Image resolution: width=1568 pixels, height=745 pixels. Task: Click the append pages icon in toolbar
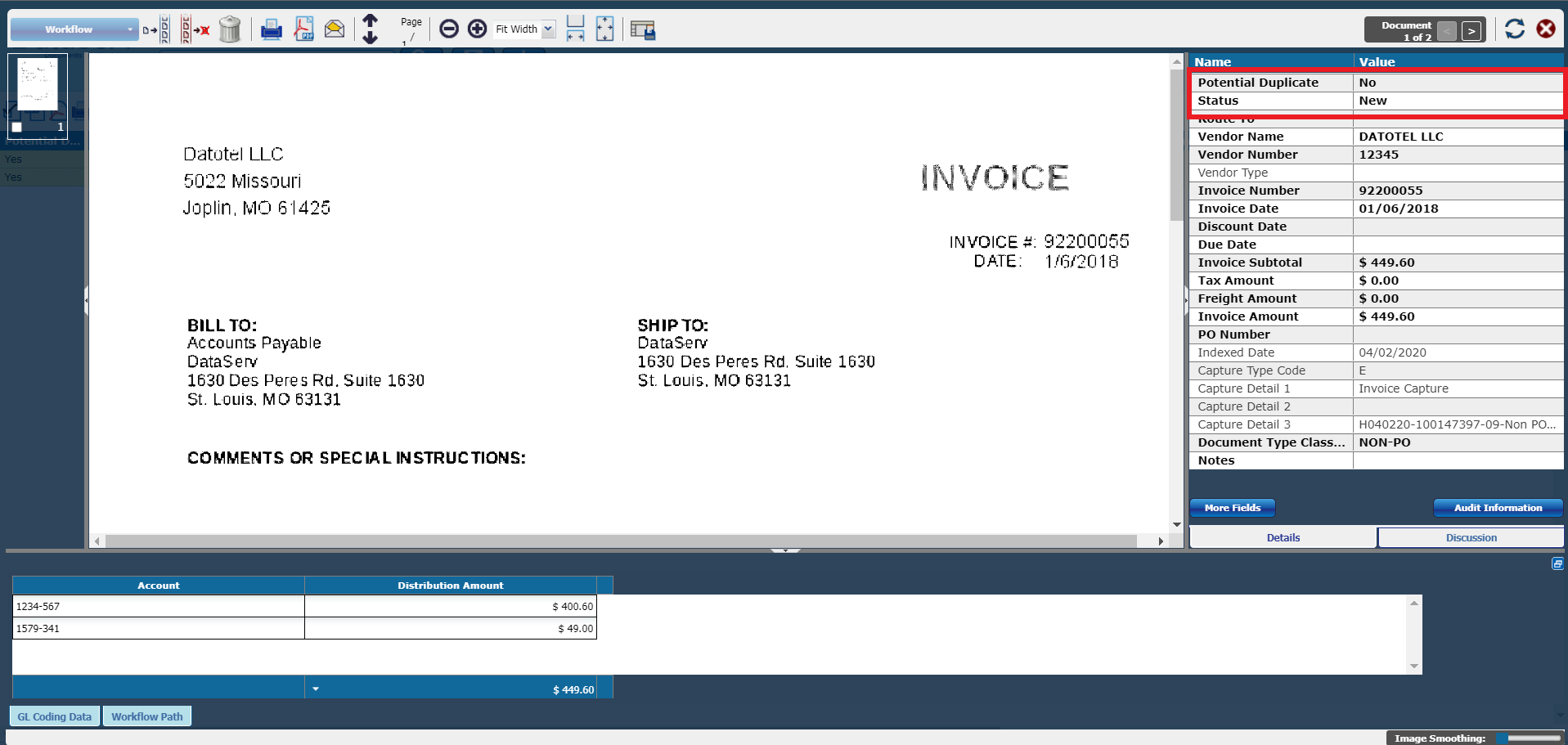156,30
